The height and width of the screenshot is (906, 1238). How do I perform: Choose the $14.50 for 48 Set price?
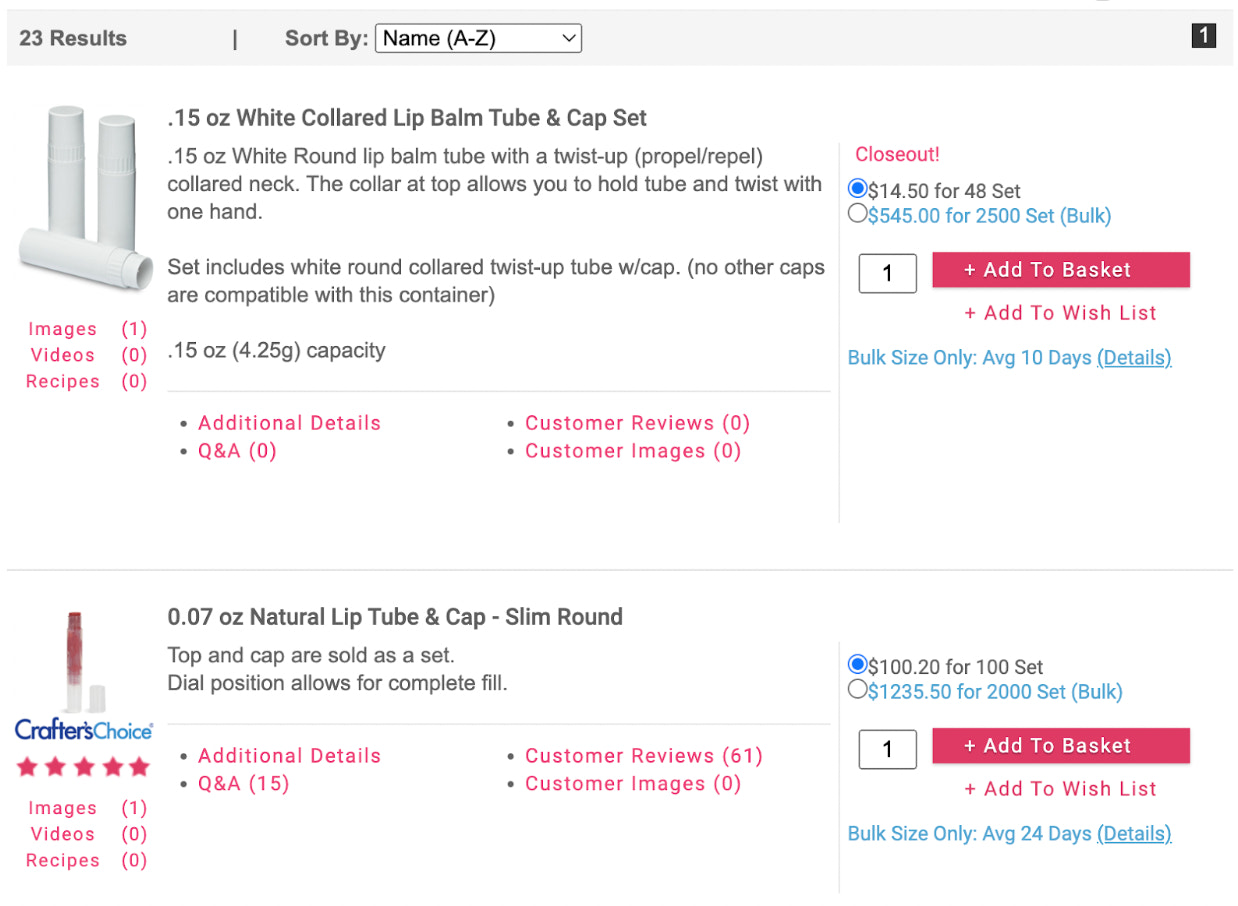858,188
